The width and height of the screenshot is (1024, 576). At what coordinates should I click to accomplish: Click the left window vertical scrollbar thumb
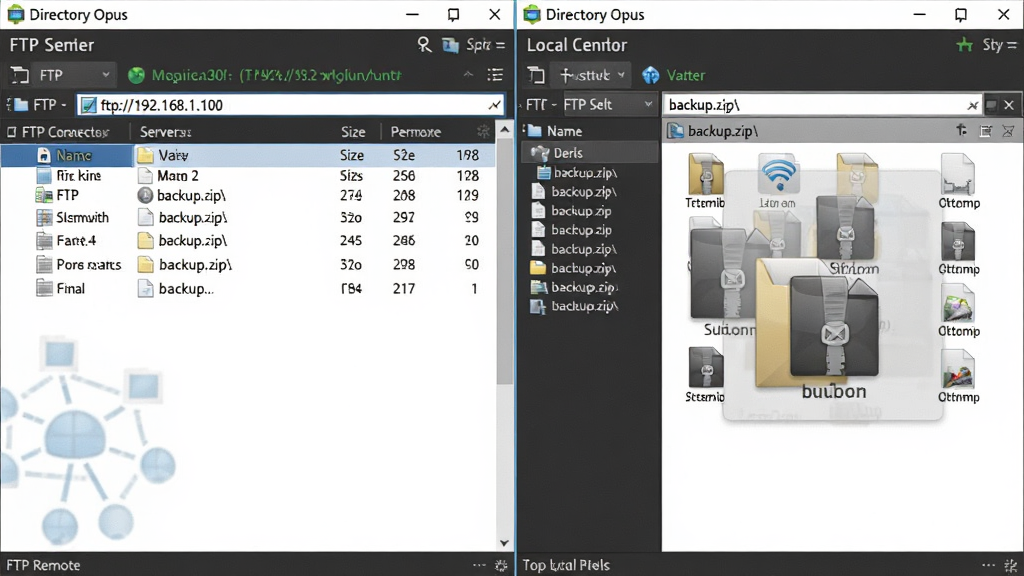pyautogui.click(x=505, y=261)
